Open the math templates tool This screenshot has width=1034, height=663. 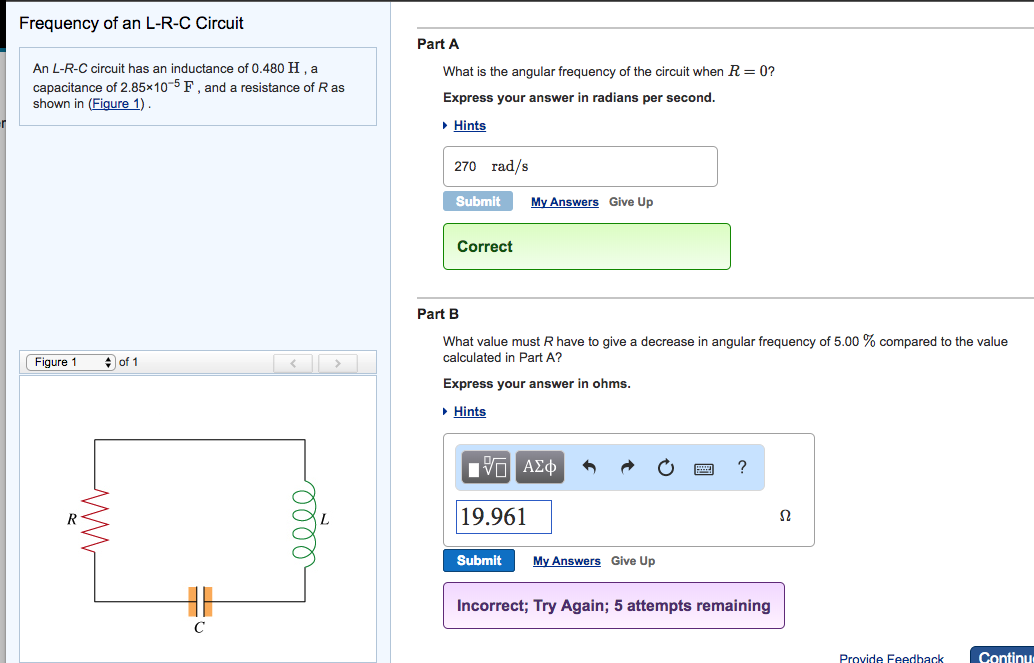point(487,467)
